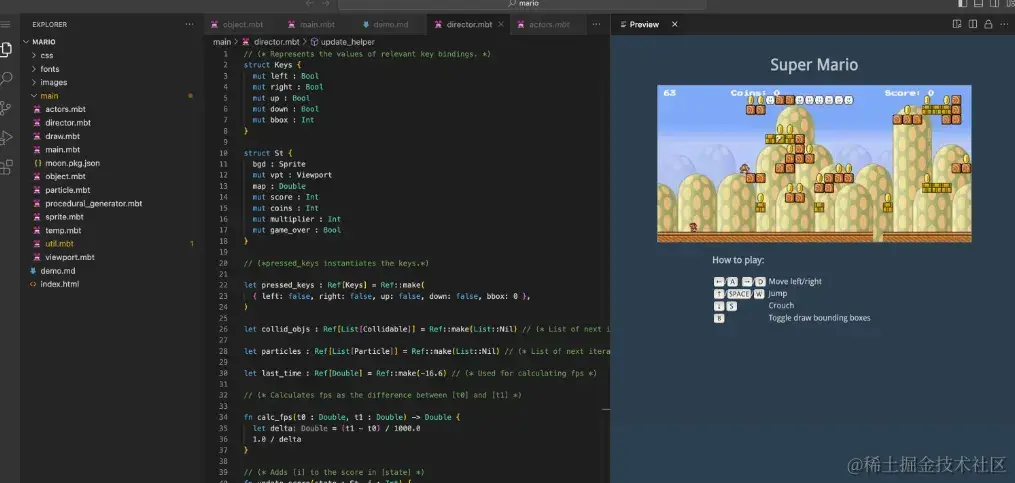Place cursor on 'fn calc_fps' line
The height and width of the screenshot is (483, 1015).
click(351, 418)
